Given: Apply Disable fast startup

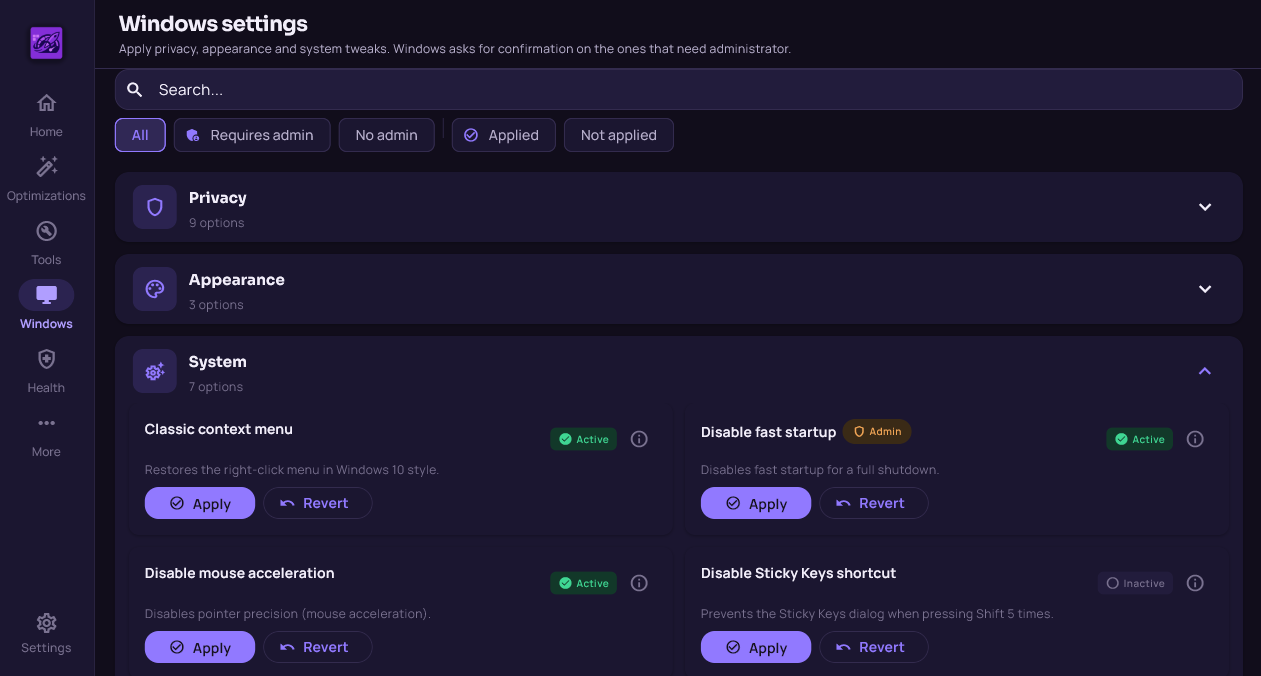Looking at the screenshot, I should click(756, 503).
